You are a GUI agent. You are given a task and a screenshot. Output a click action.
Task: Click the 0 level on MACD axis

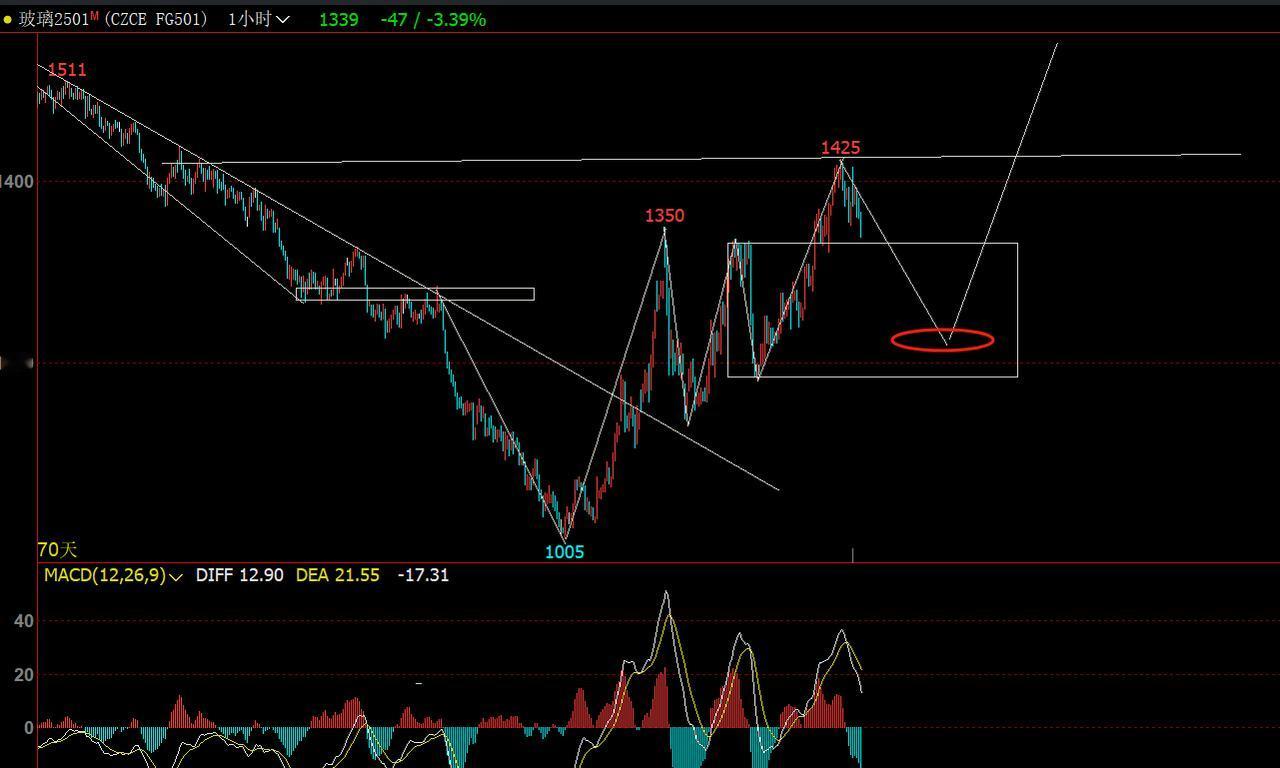(x=29, y=728)
